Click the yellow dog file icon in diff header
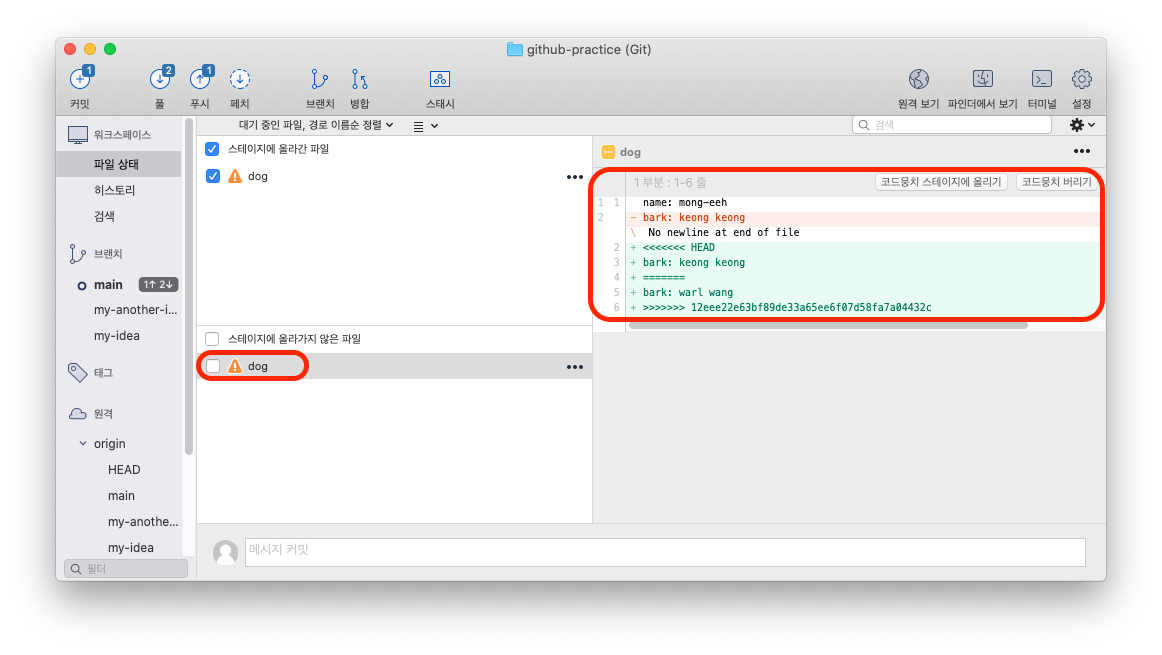This screenshot has width=1162, height=655. click(608, 152)
